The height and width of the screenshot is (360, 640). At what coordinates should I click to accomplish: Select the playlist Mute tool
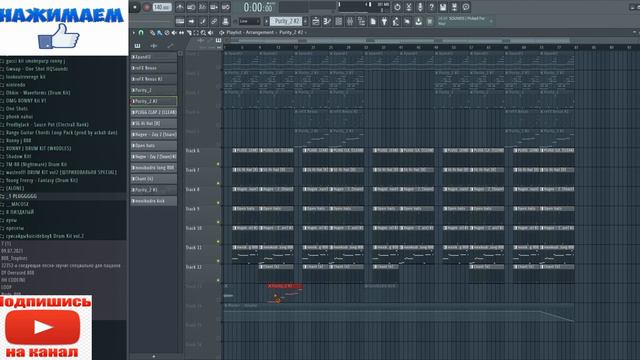pyautogui.click(x=174, y=33)
